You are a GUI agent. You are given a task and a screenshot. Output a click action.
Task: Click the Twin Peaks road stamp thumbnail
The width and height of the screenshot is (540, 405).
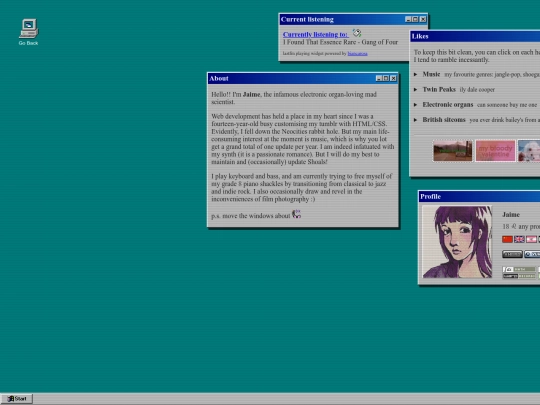pyautogui.click(x=453, y=151)
